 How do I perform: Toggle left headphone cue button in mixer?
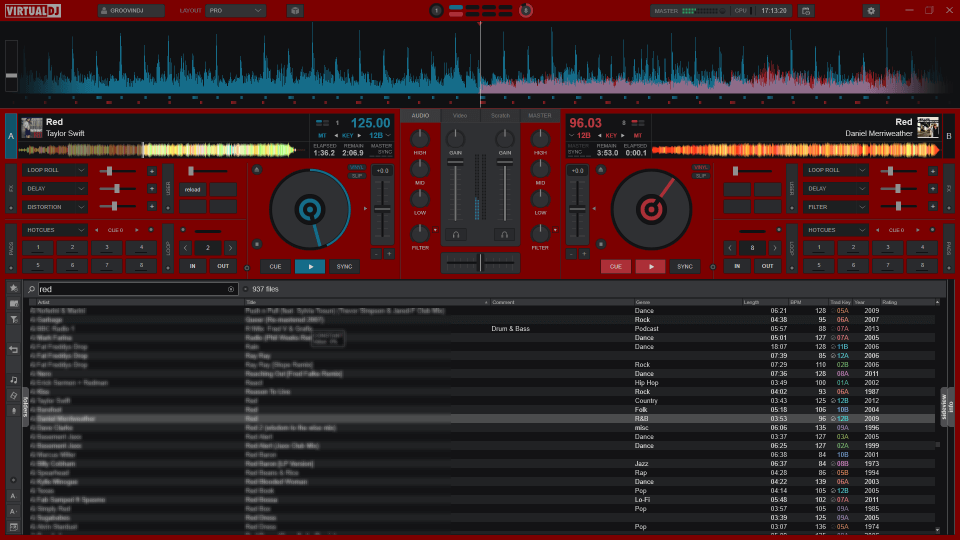[456, 234]
